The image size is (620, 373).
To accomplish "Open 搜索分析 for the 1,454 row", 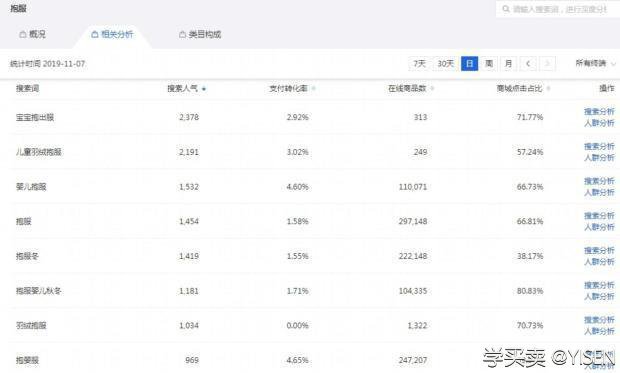I will 599,216.
